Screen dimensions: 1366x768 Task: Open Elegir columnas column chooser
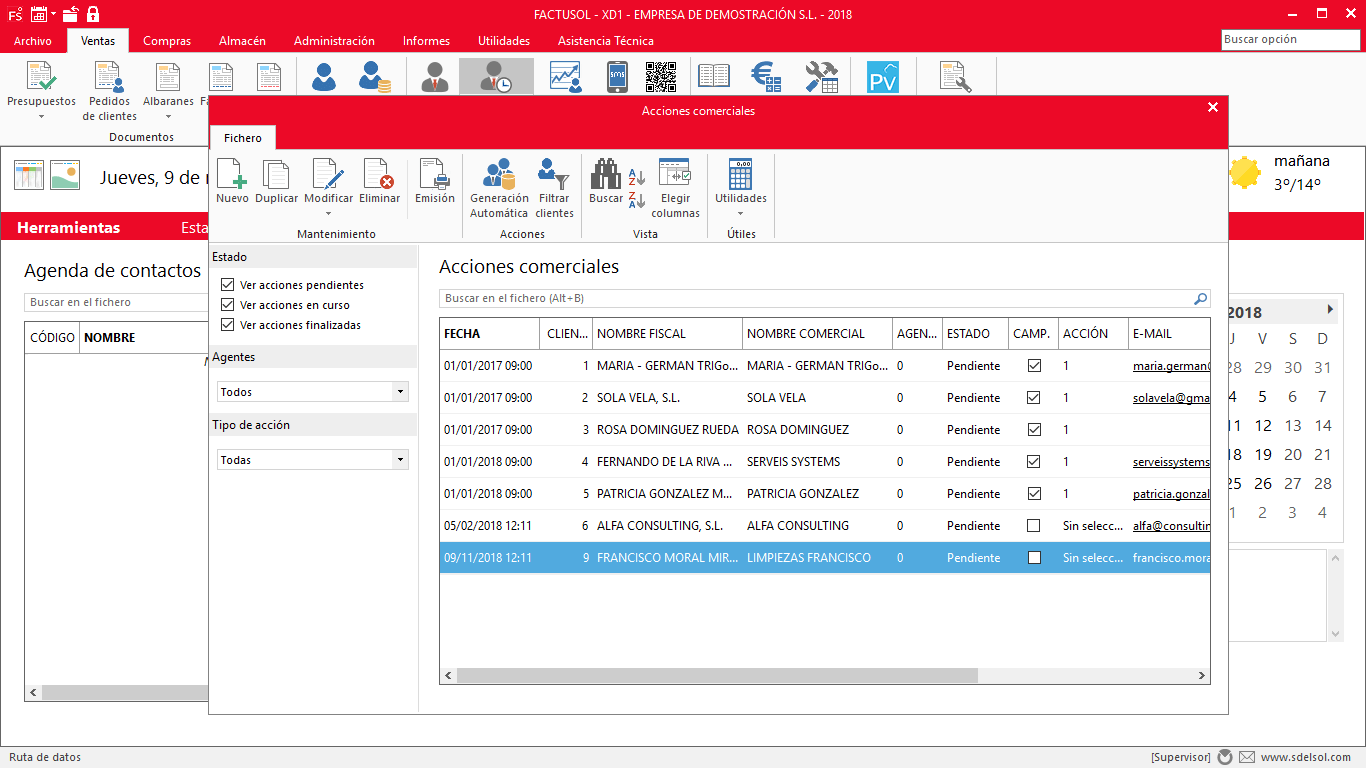tap(675, 188)
